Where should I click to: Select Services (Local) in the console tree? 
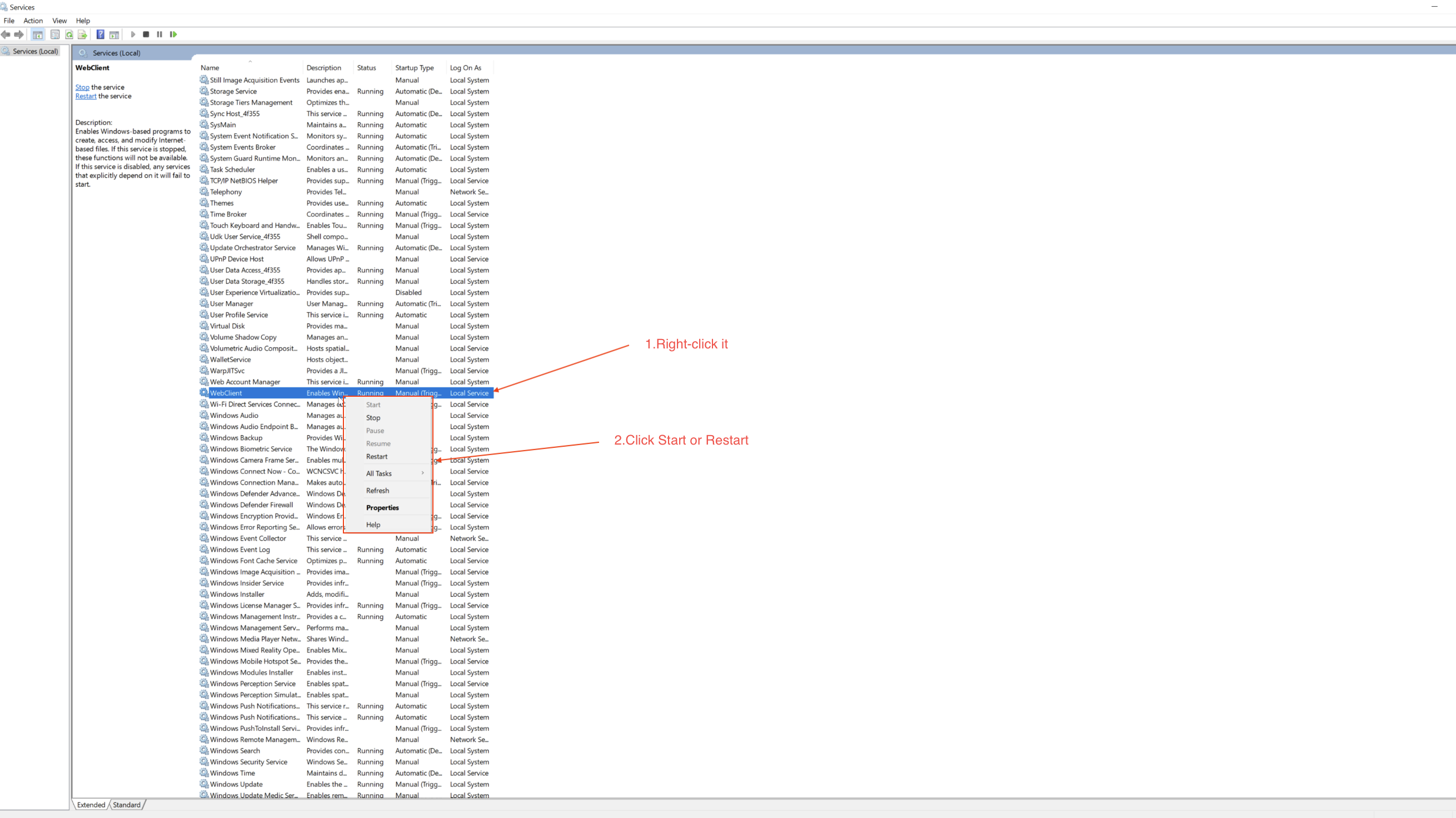(35, 52)
